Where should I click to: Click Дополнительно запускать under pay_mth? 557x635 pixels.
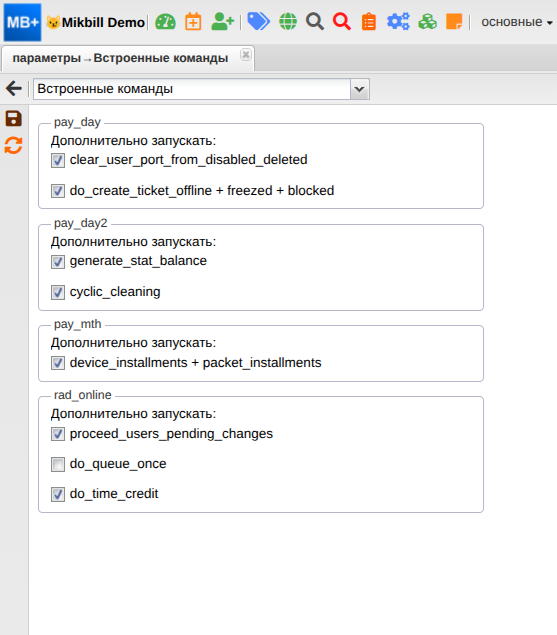point(133,343)
